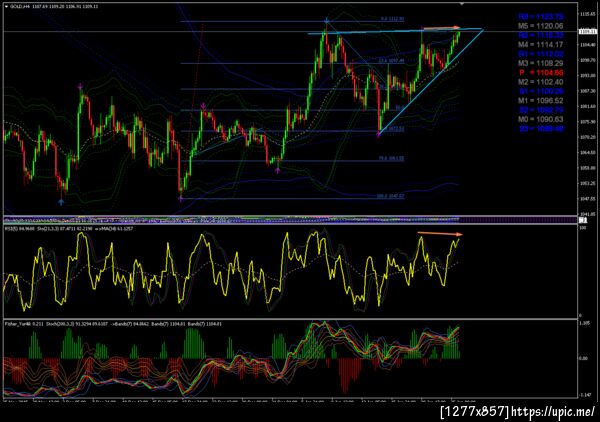Click the blue S1 support label
Screen dimensions: 600x422
[541, 91]
